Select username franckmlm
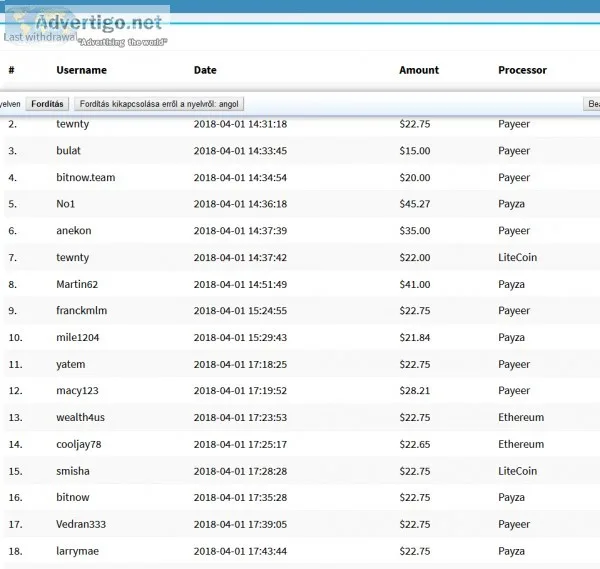The image size is (600, 569). click(x=82, y=310)
